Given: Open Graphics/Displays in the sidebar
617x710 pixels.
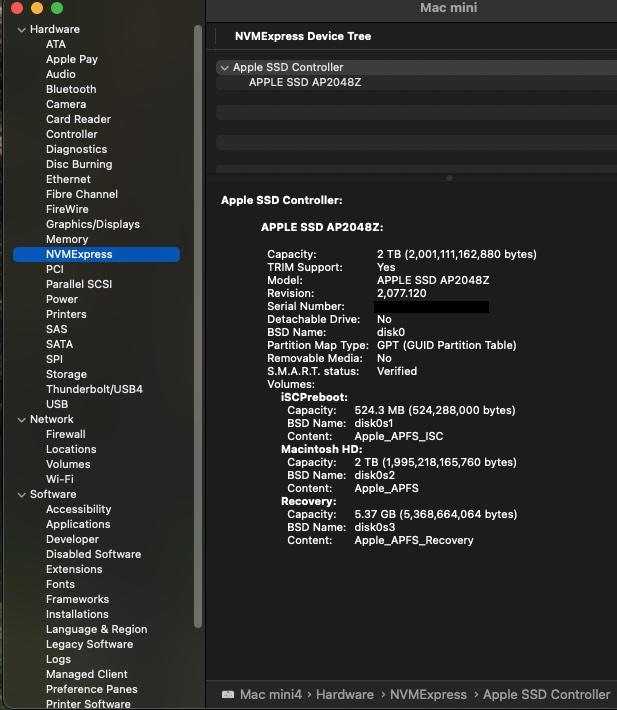Looking at the screenshot, I should pos(93,224).
